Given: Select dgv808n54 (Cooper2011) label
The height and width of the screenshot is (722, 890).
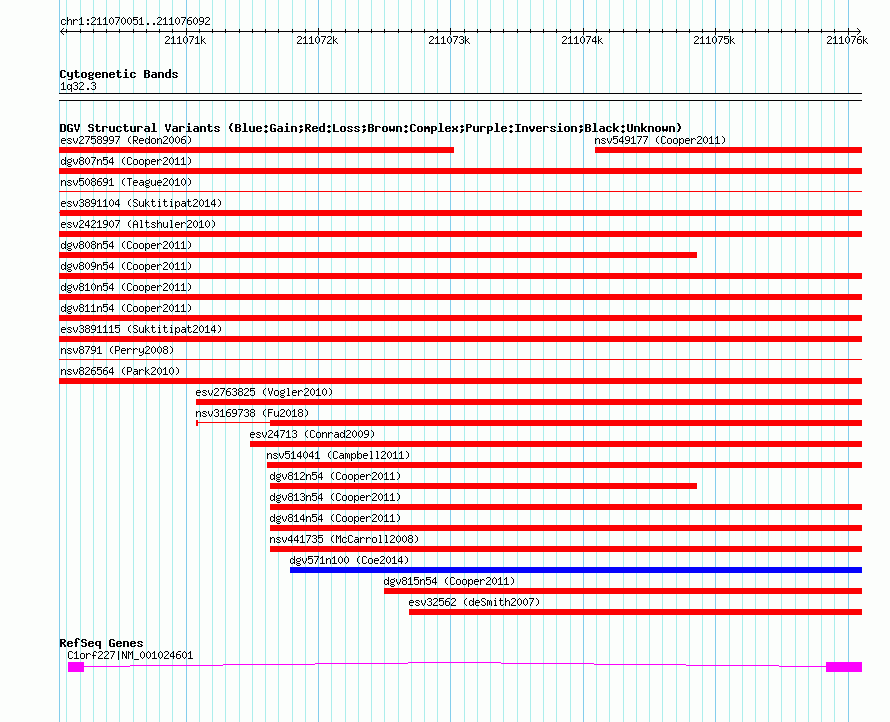Looking at the screenshot, I should (x=126, y=245).
